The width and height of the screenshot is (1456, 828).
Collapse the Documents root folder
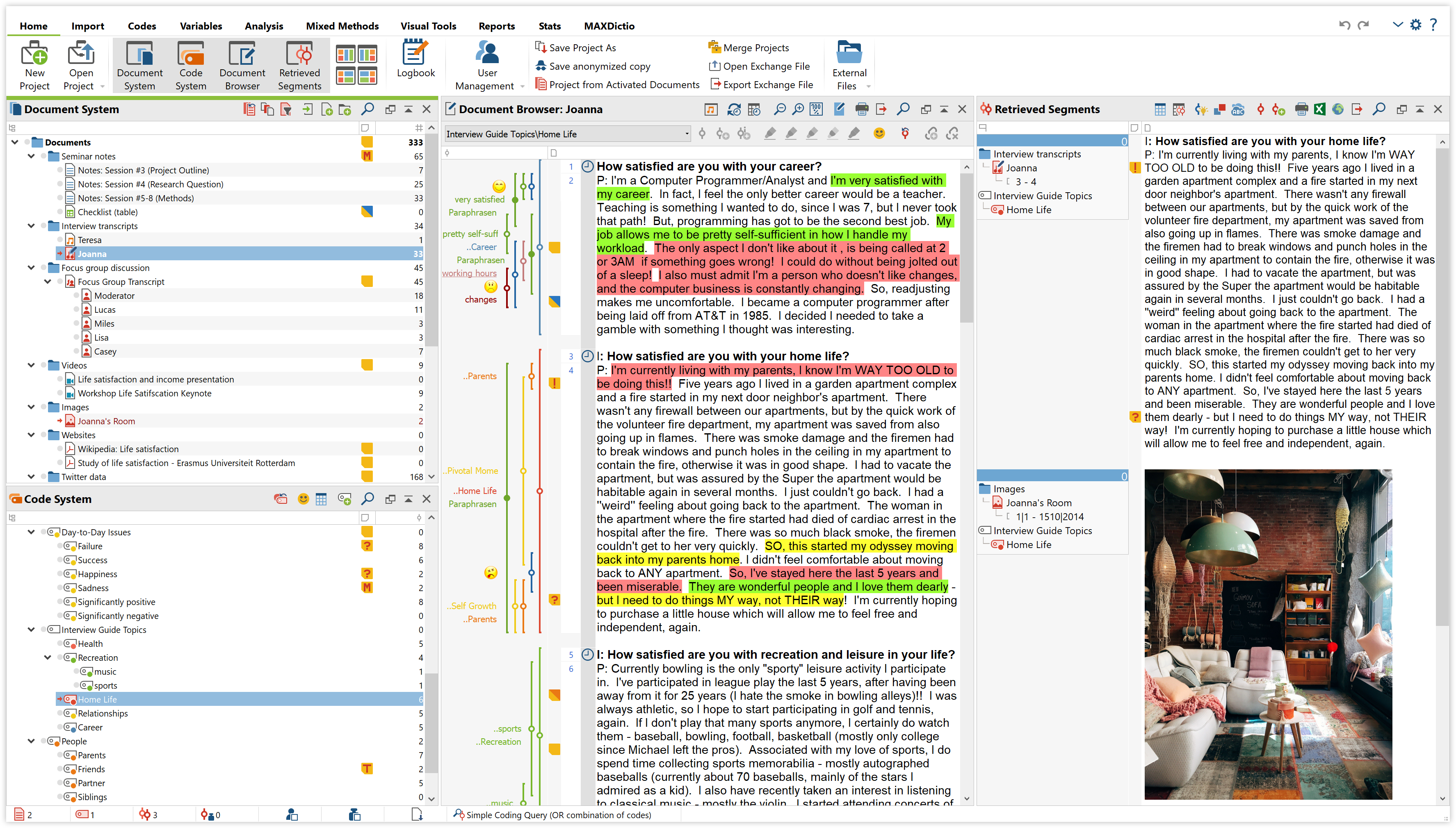pyautogui.click(x=15, y=142)
